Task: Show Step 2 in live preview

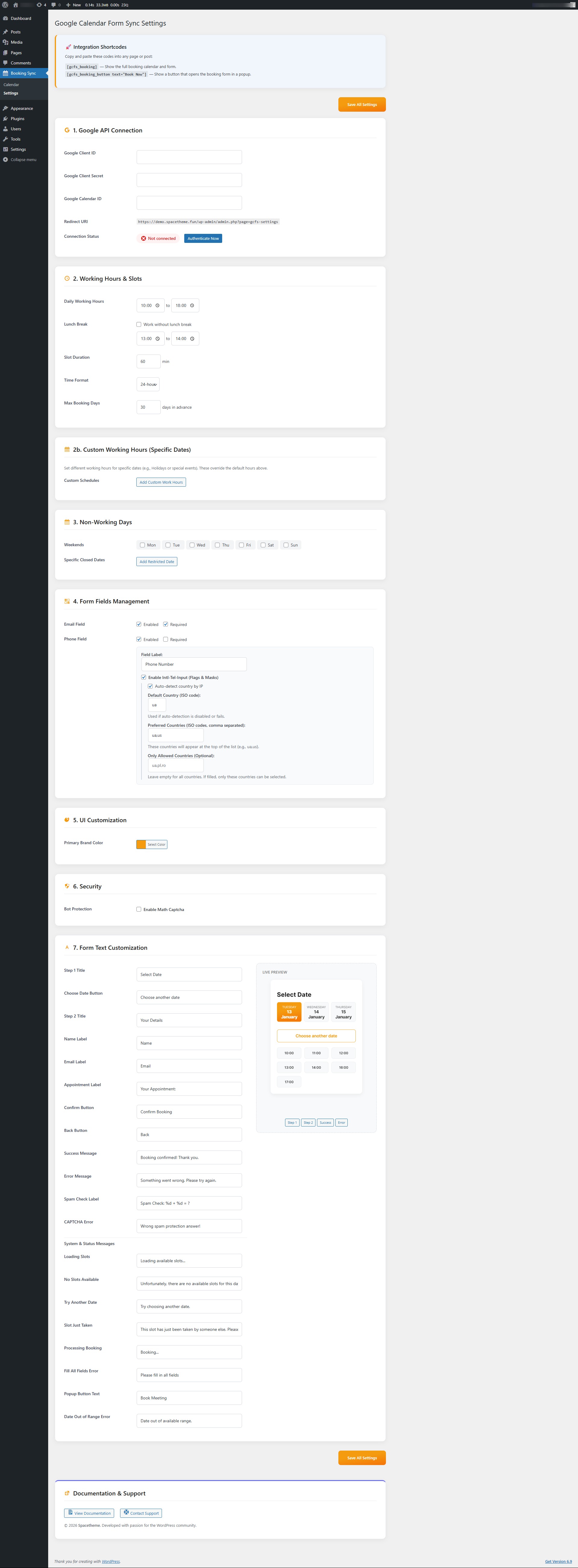Action: pyautogui.click(x=308, y=1123)
